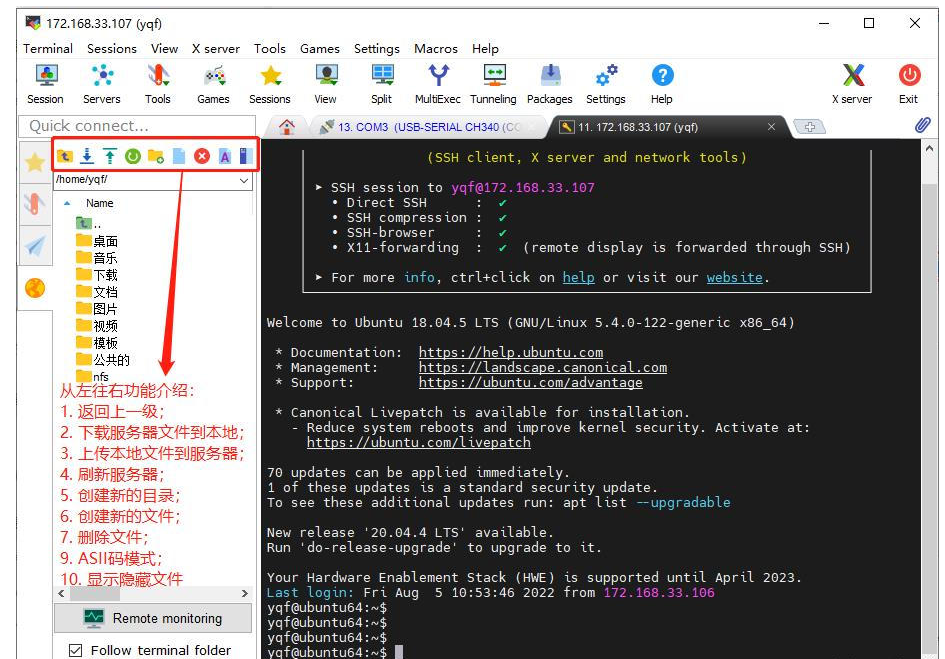Click the paperclip icon near the tabs
This screenshot has width=945, height=659.
[x=922, y=125]
